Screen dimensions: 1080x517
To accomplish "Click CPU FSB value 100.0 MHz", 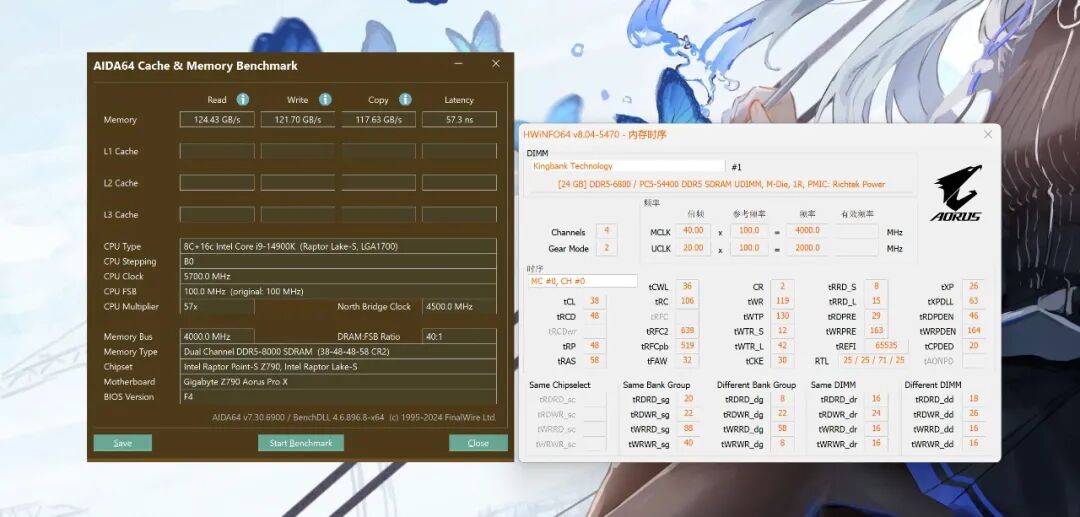I will pos(338,291).
